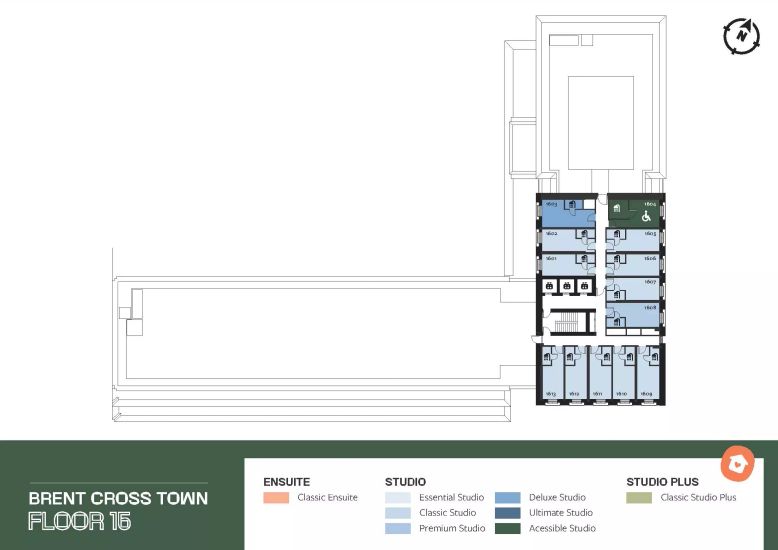Click the Ultimate Studio legend label

click(x=561, y=513)
